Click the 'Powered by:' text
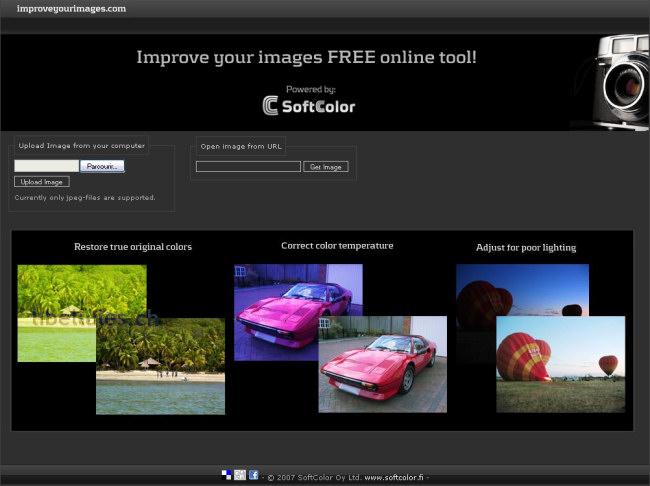 tap(311, 89)
